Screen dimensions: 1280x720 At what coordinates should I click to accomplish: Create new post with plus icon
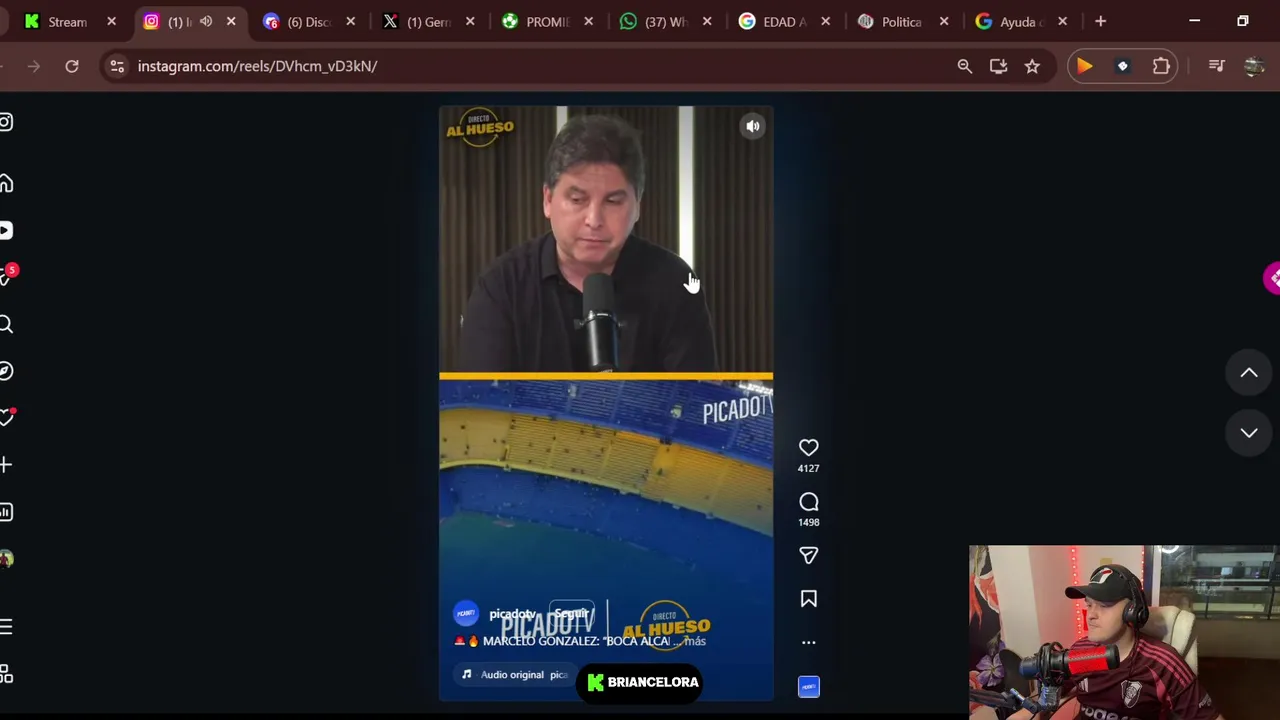pos(6,465)
